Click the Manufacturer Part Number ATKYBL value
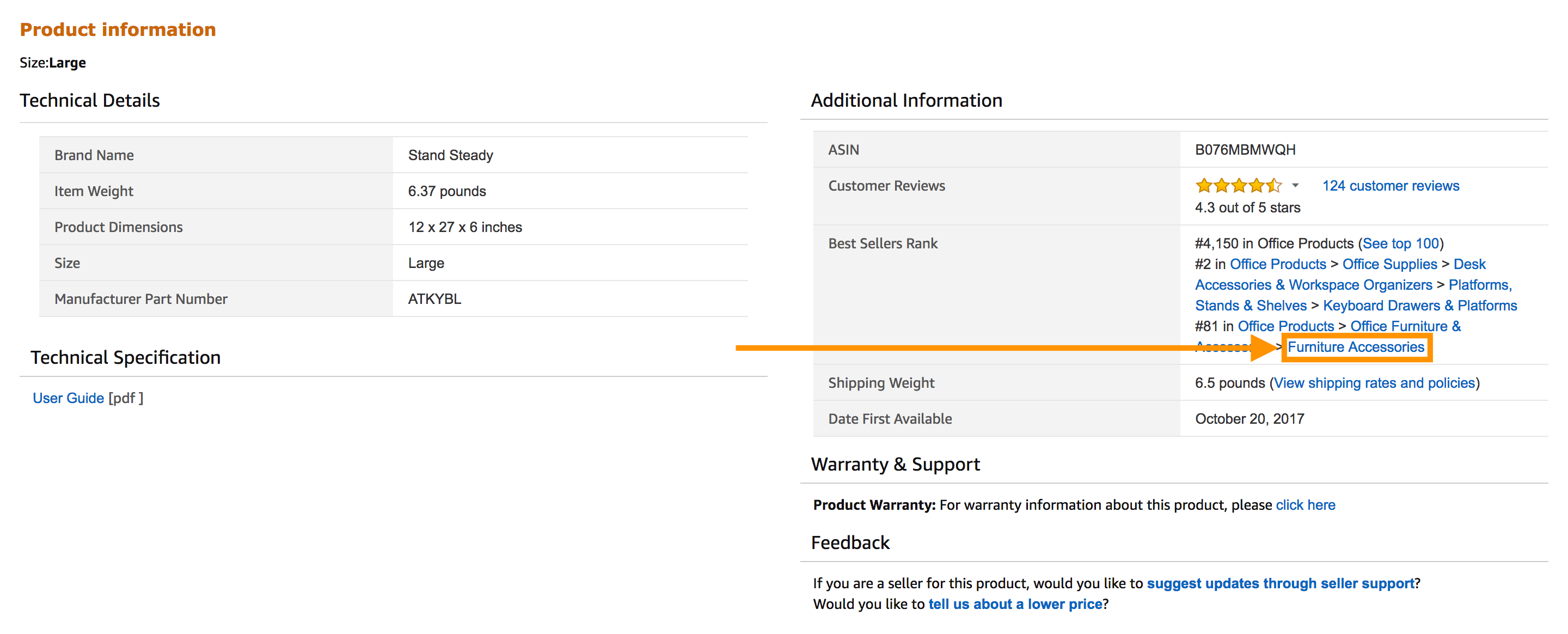 (x=434, y=299)
